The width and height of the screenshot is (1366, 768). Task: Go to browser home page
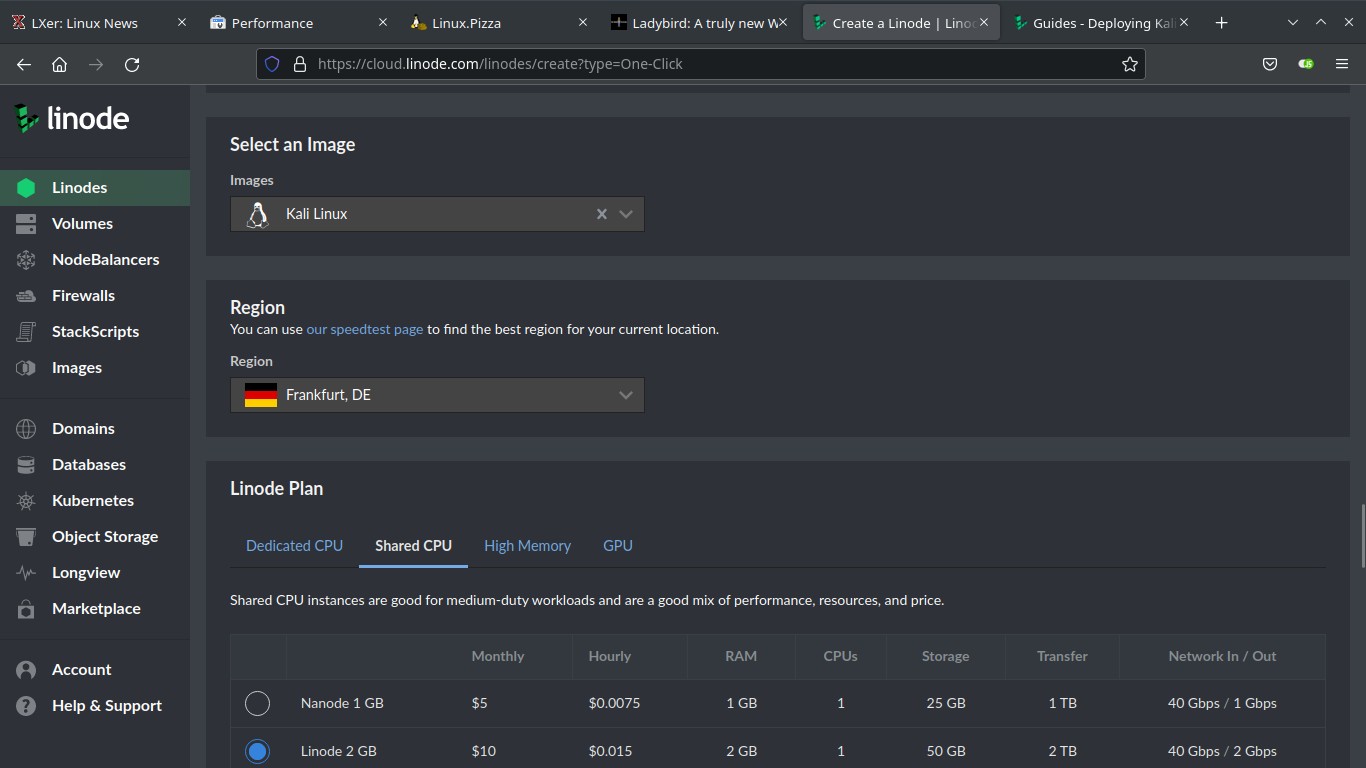(x=60, y=64)
